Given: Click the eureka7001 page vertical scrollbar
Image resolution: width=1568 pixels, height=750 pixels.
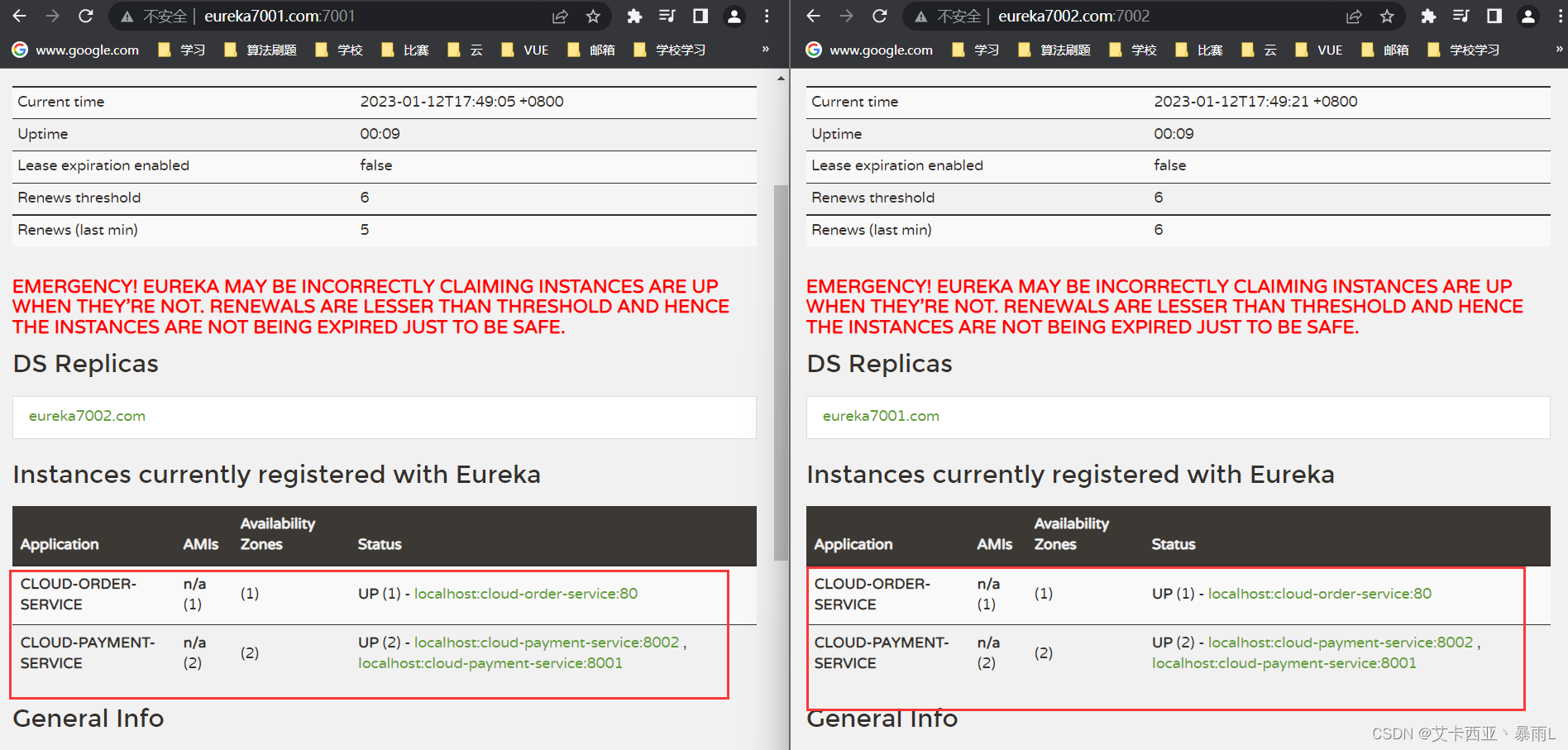Looking at the screenshot, I should coord(781,372).
